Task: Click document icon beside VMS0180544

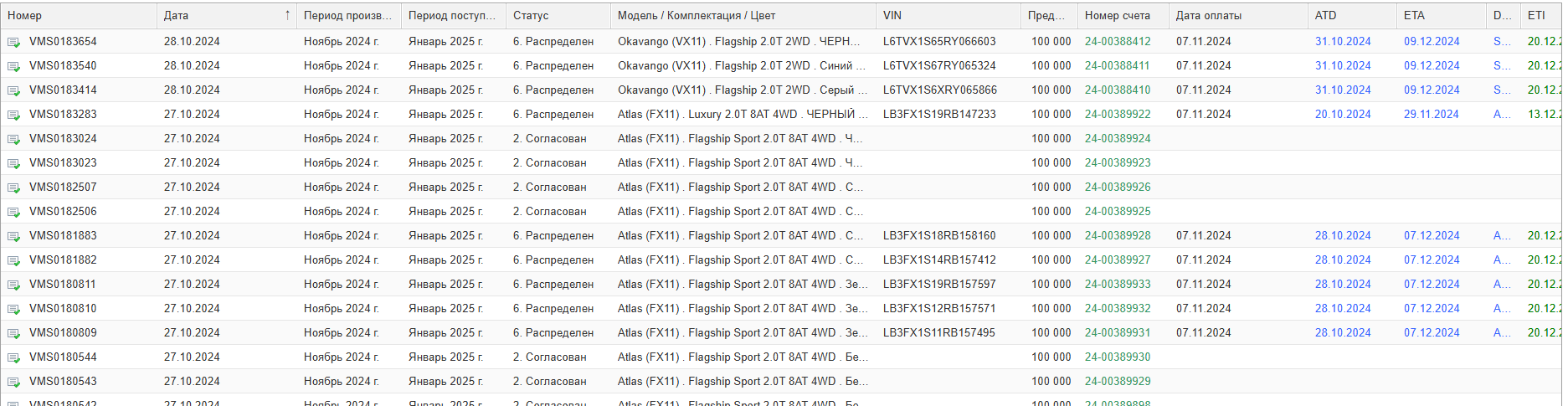Action: [14, 357]
